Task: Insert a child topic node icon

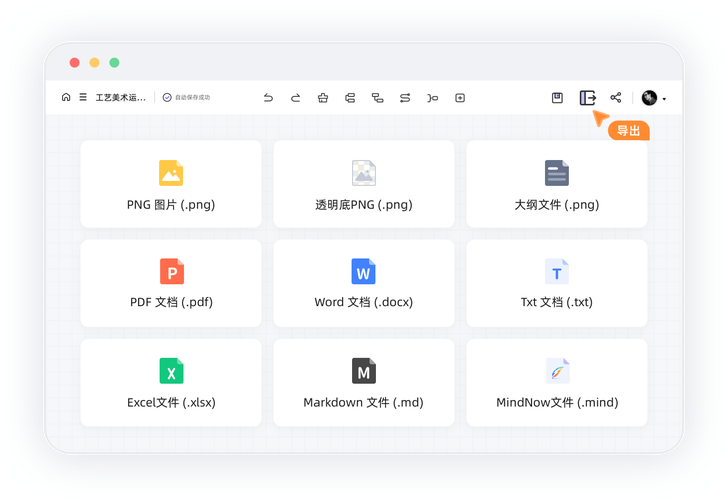Action: pos(377,98)
